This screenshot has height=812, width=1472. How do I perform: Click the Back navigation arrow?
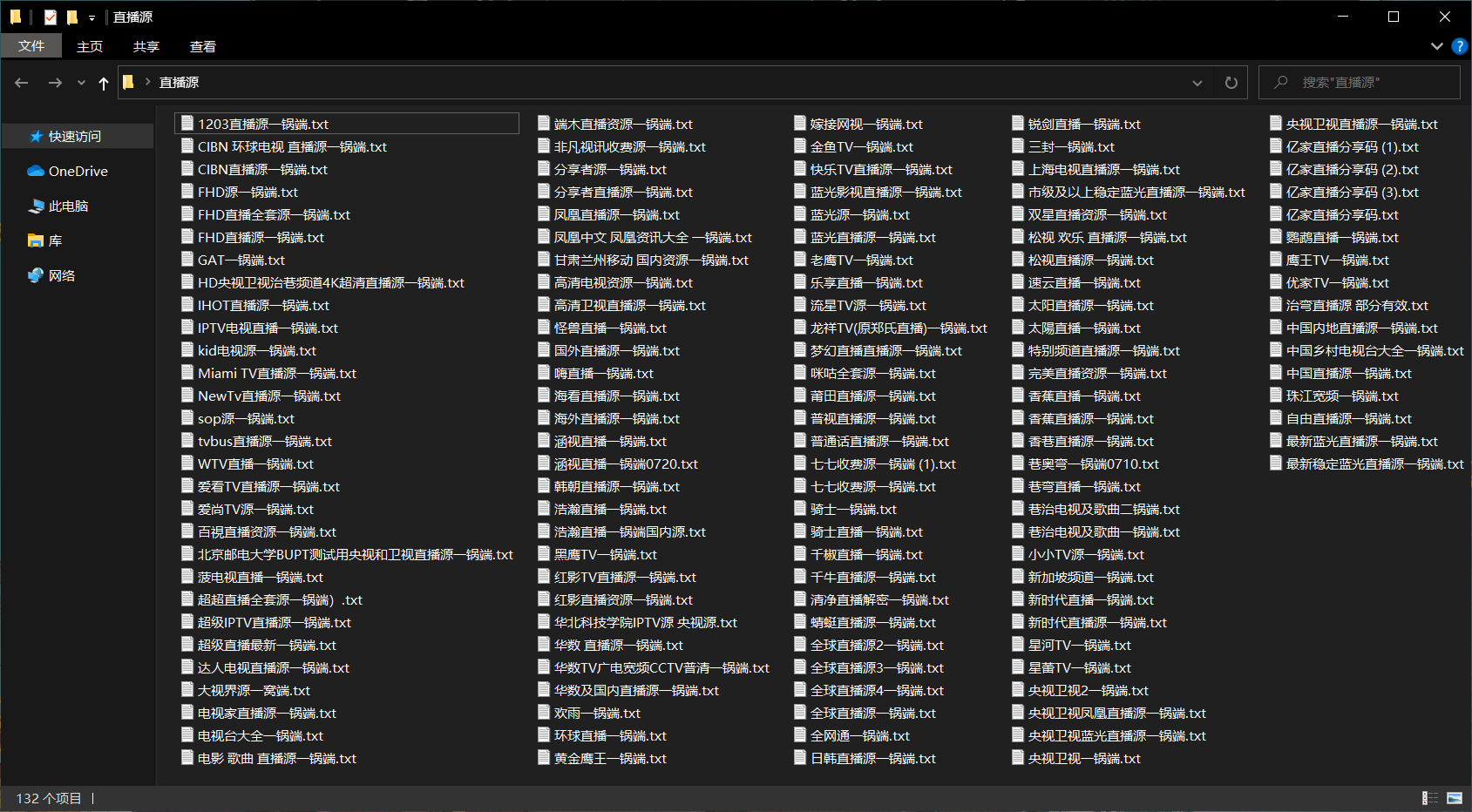[22, 83]
